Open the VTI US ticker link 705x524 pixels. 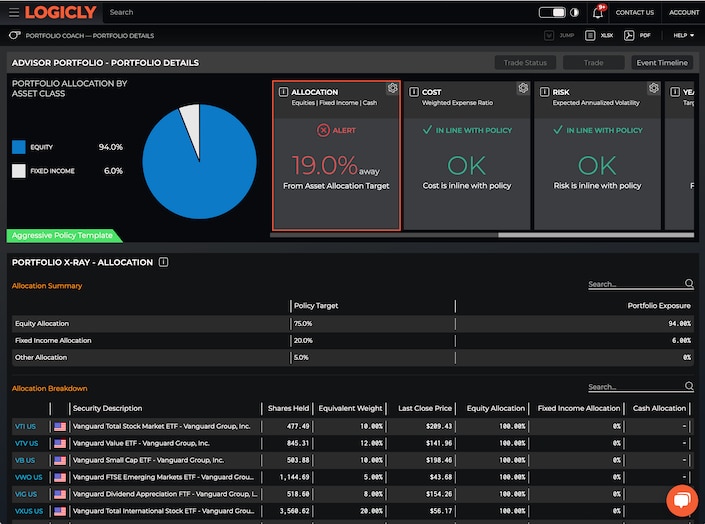pos(25,426)
